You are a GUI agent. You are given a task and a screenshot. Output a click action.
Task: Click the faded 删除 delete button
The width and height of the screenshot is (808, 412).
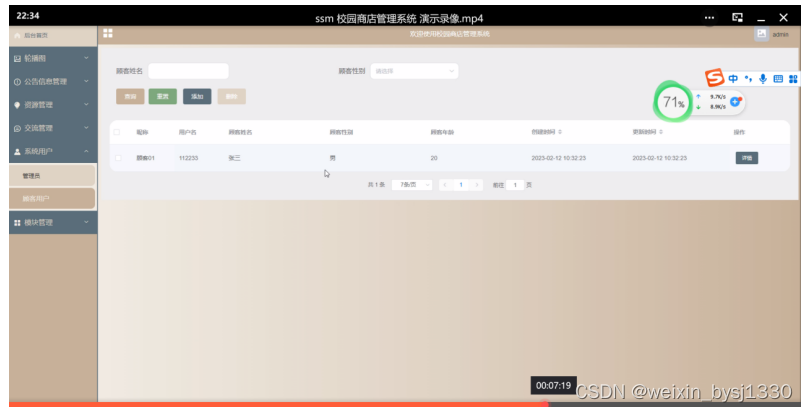click(x=231, y=96)
